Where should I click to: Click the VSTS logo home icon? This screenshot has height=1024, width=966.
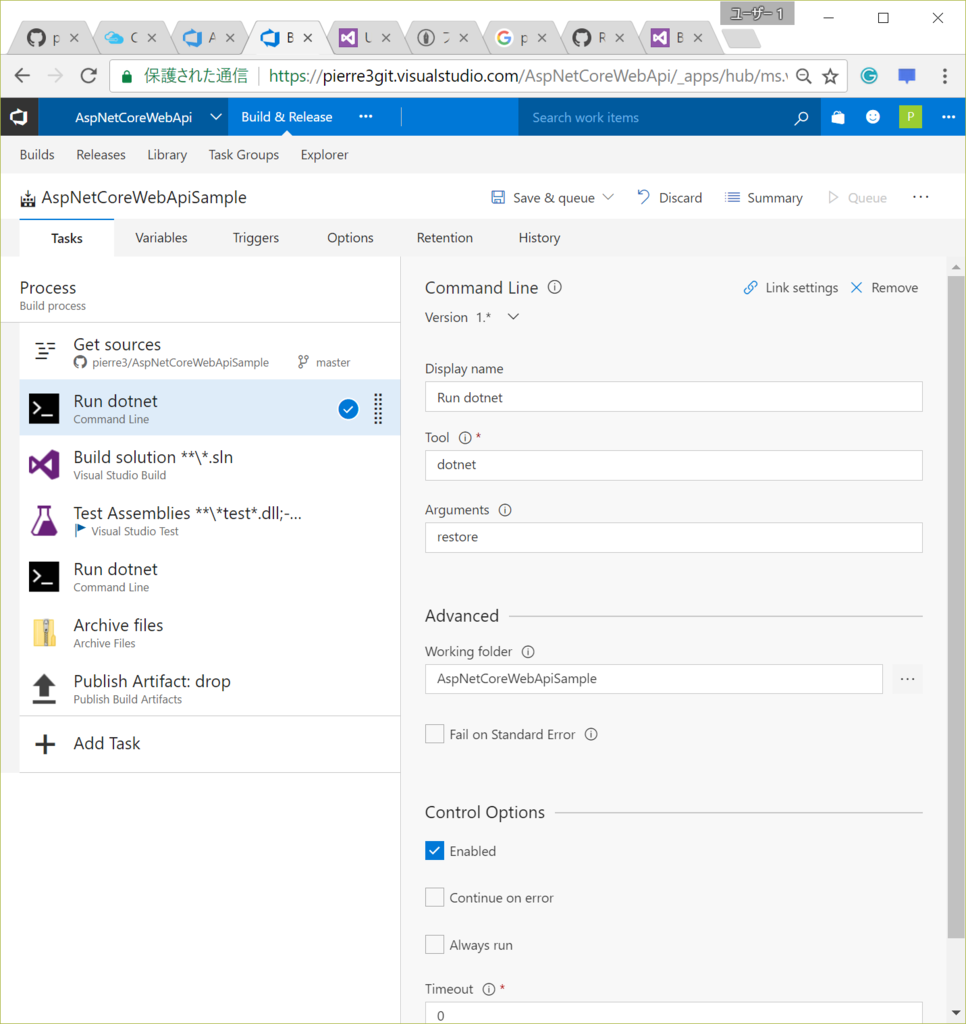click(x=19, y=118)
